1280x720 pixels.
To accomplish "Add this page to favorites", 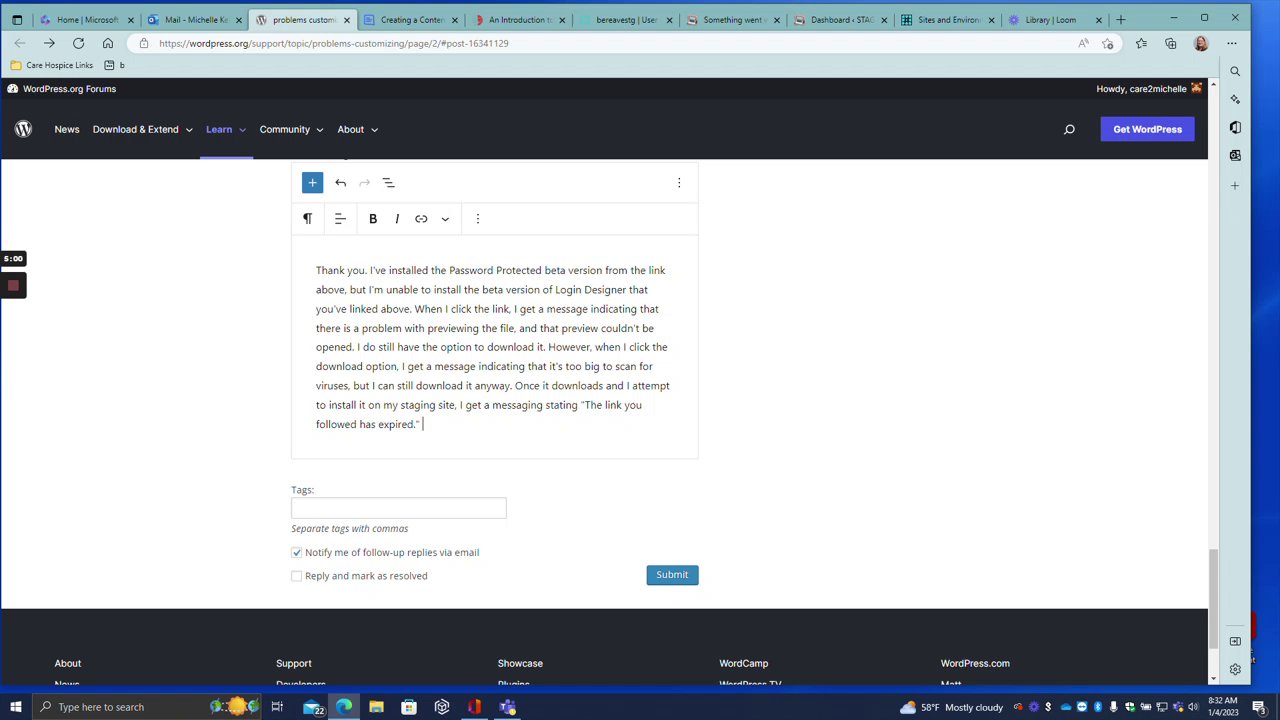I will coord(1108,43).
